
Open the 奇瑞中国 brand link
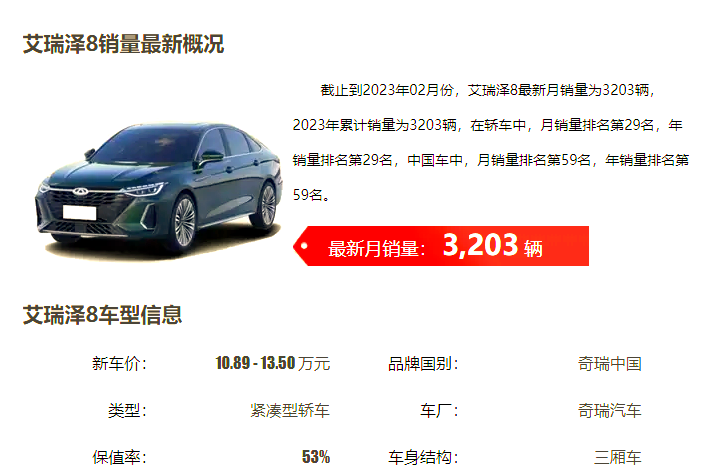(609, 363)
